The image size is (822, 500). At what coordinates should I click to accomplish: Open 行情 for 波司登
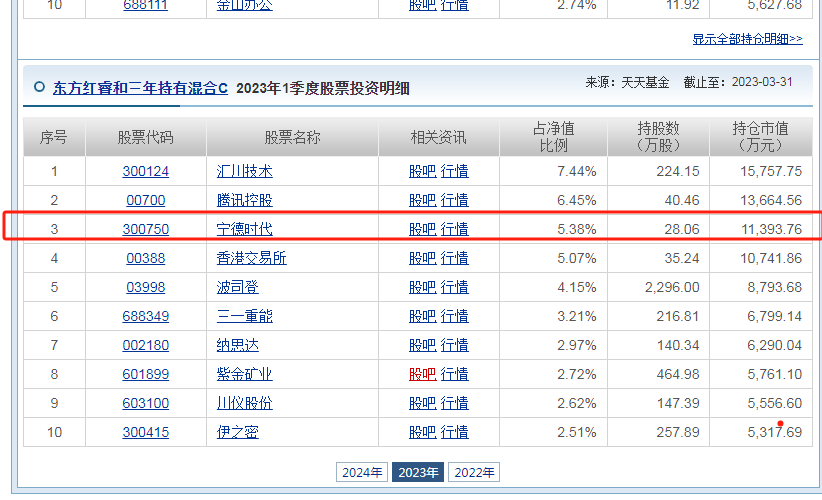pyautogui.click(x=455, y=287)
